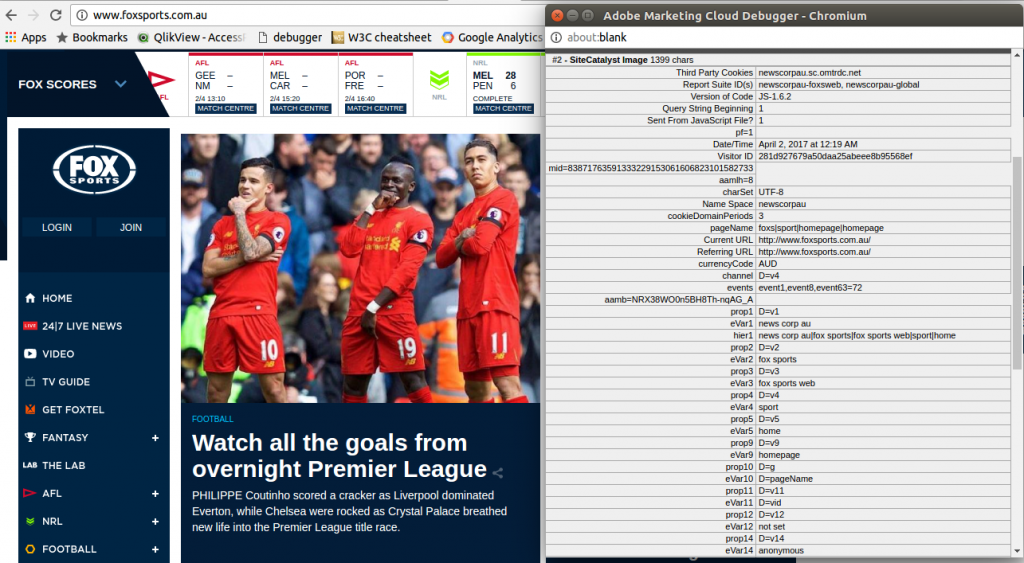Click currencyCode value 'AUD'
Viewport: 1024px width, 563px height.
click(x=767, y=264)
